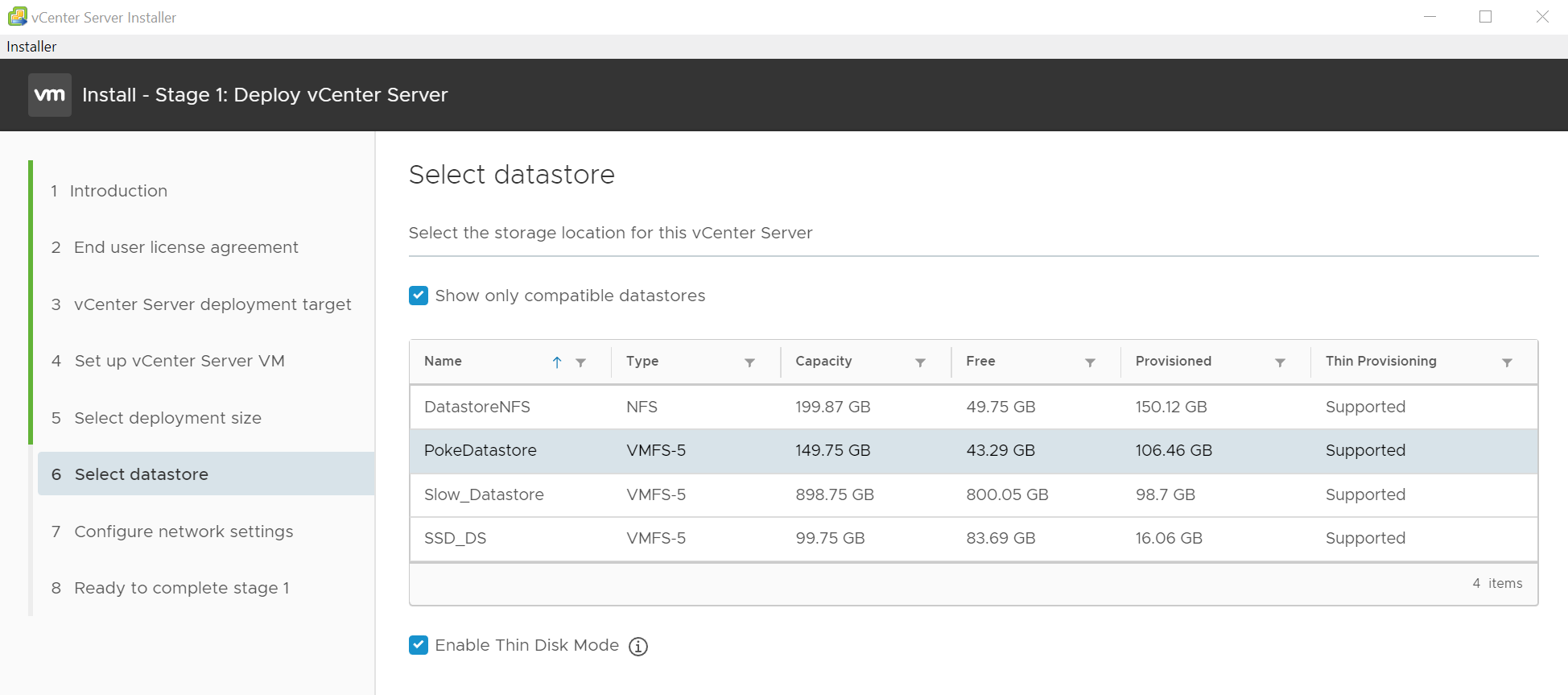The height and width of the screenshot is (695, 1568).
Task: Open the Provisioned column filter
Action: coord(1280,362)
